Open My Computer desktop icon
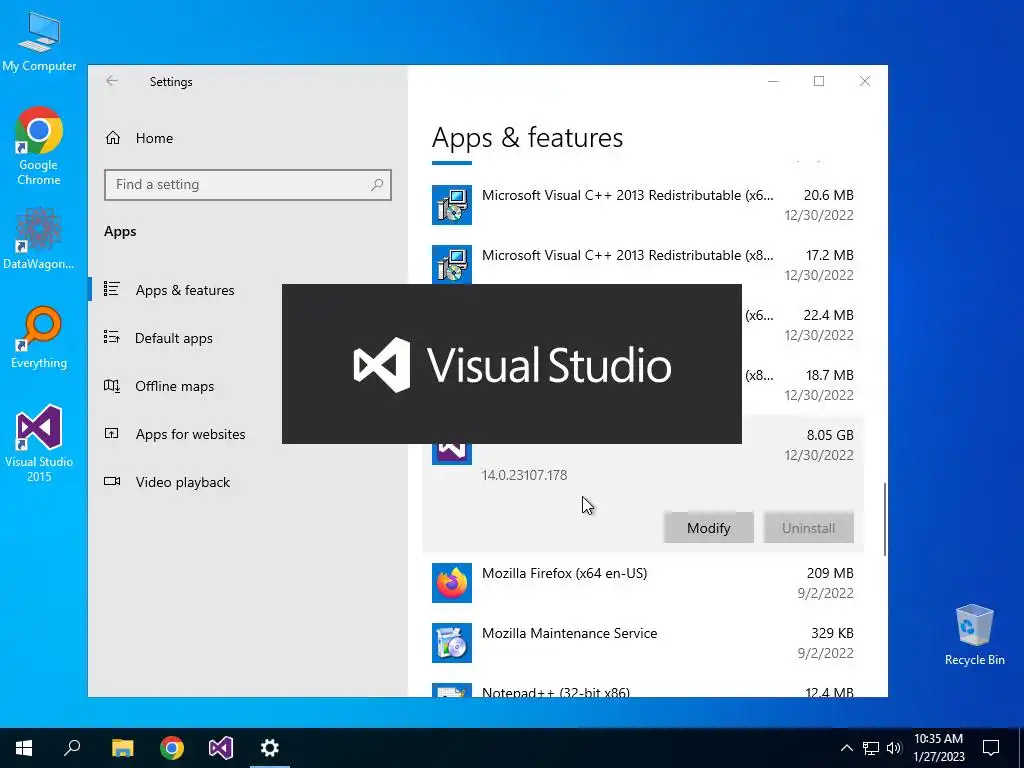Viewport: 1024px width, 768px height. click(x=39, y=40)
